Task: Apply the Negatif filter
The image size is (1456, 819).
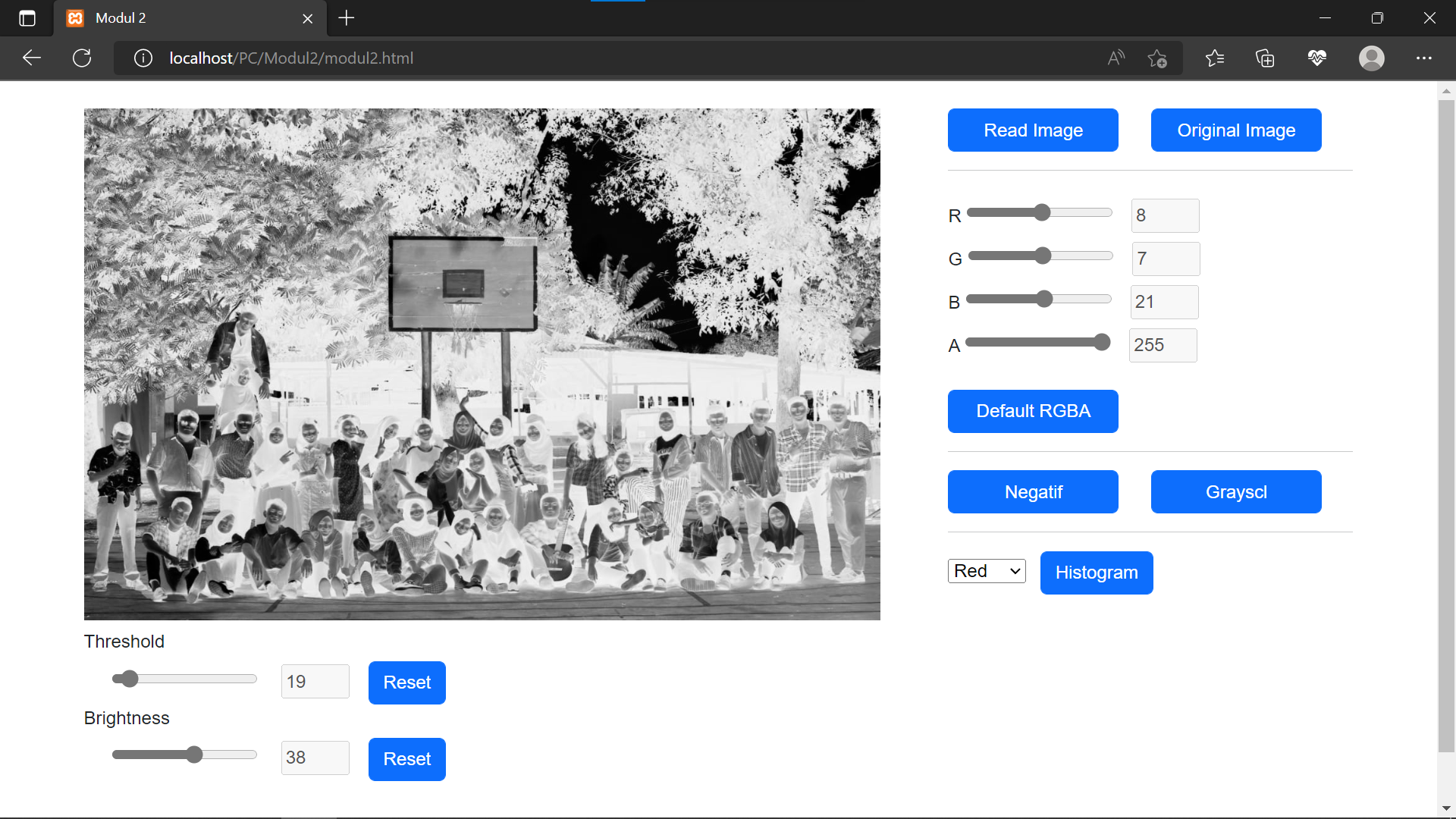Action: (x=1033, y=491)
